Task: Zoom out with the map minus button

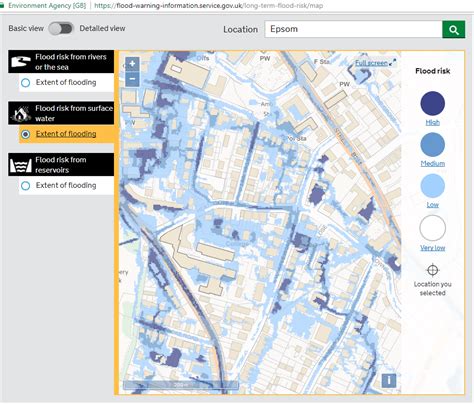Action: tap(132, 79)
